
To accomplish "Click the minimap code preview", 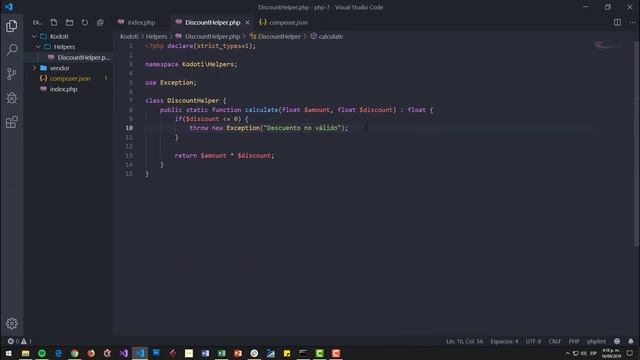I will click(x=608, y=45).
